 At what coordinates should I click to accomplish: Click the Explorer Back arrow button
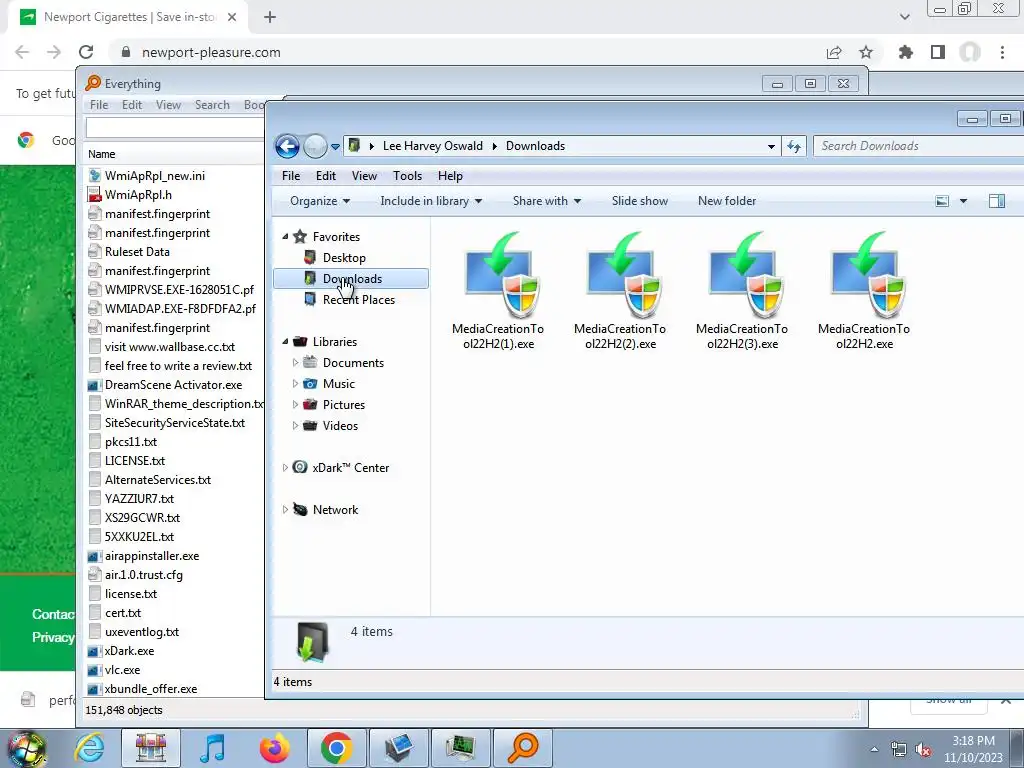pos(287,146)
